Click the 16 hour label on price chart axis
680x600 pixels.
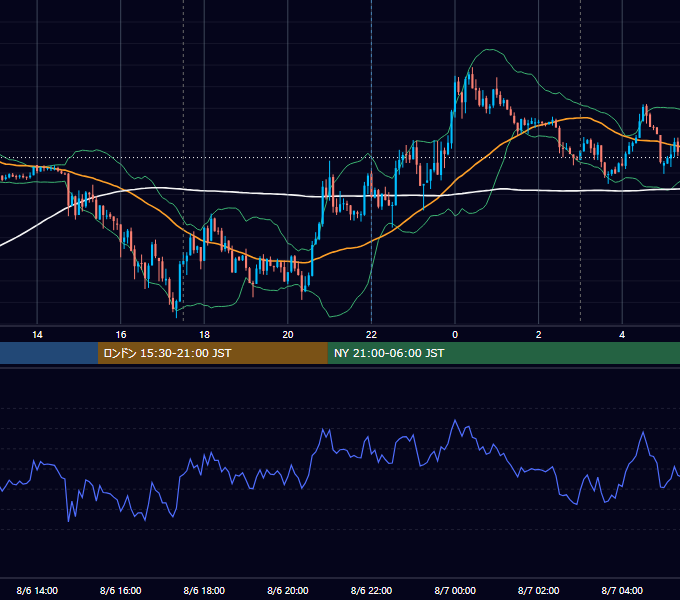tap(121, 335)
